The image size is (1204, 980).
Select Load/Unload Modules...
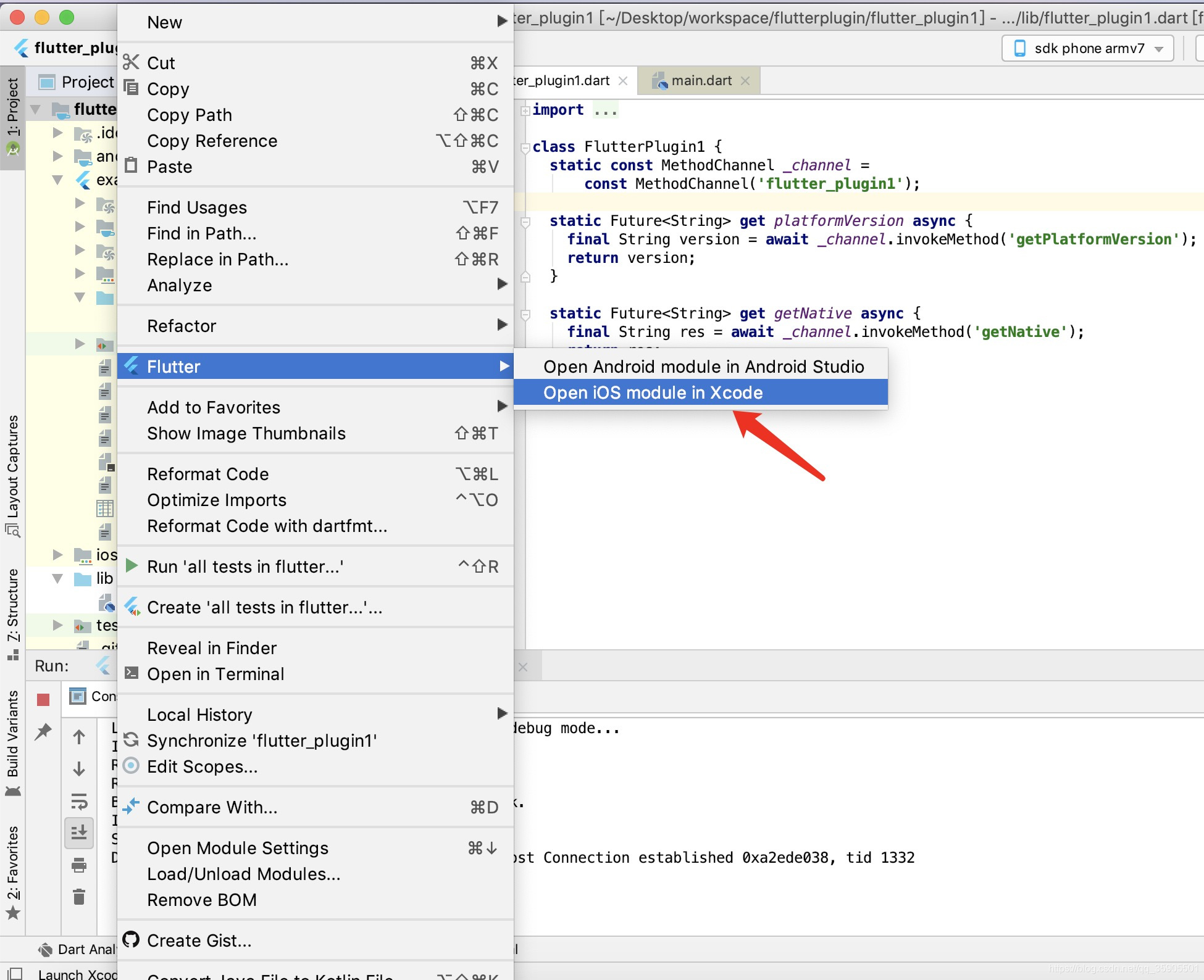pos(316,874)
